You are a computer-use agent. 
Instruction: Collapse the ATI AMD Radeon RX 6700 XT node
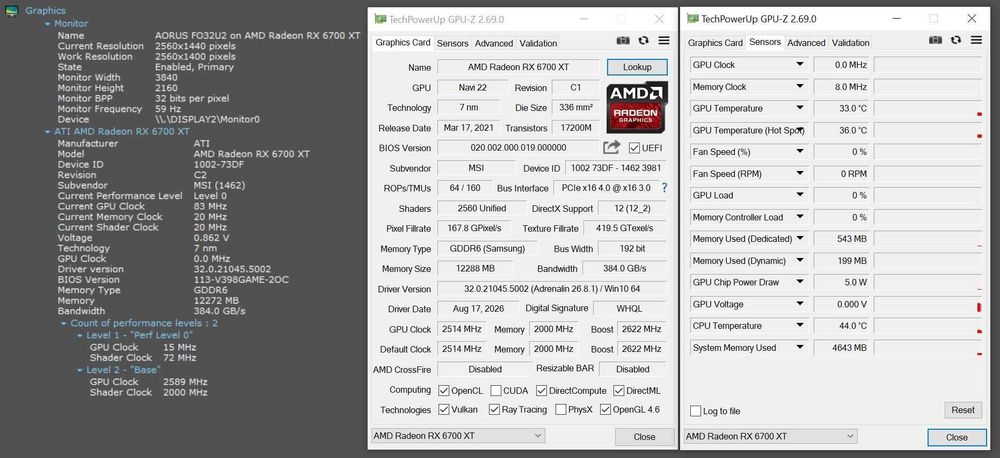click(48, 132)
